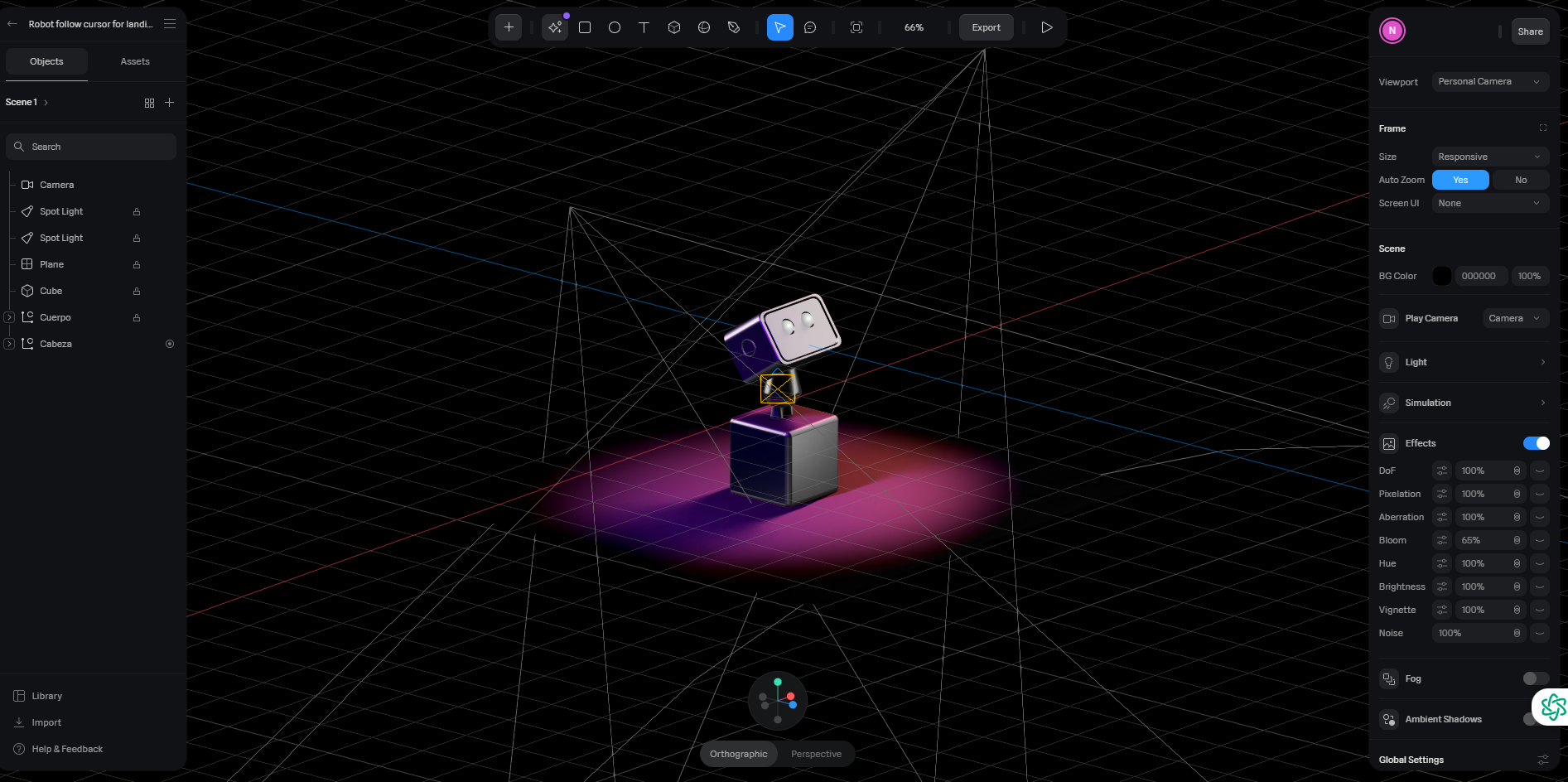Click the Frame expand icon

coord(1543,128)
